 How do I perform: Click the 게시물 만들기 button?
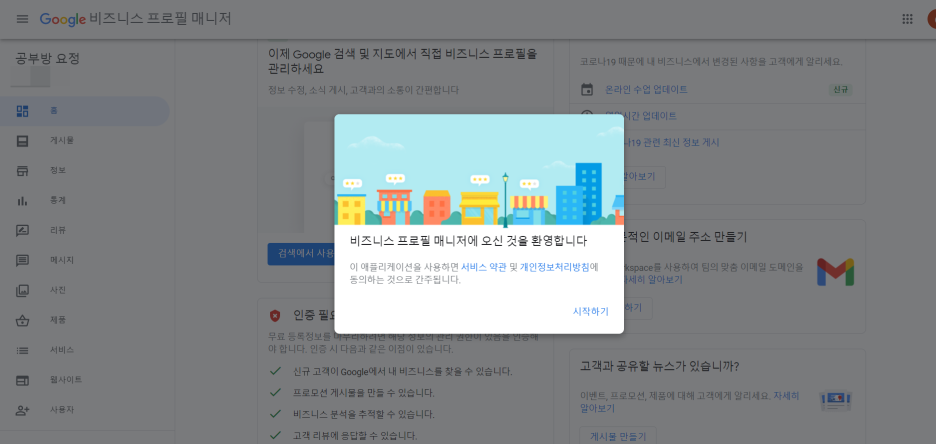(x=618, y=436)
